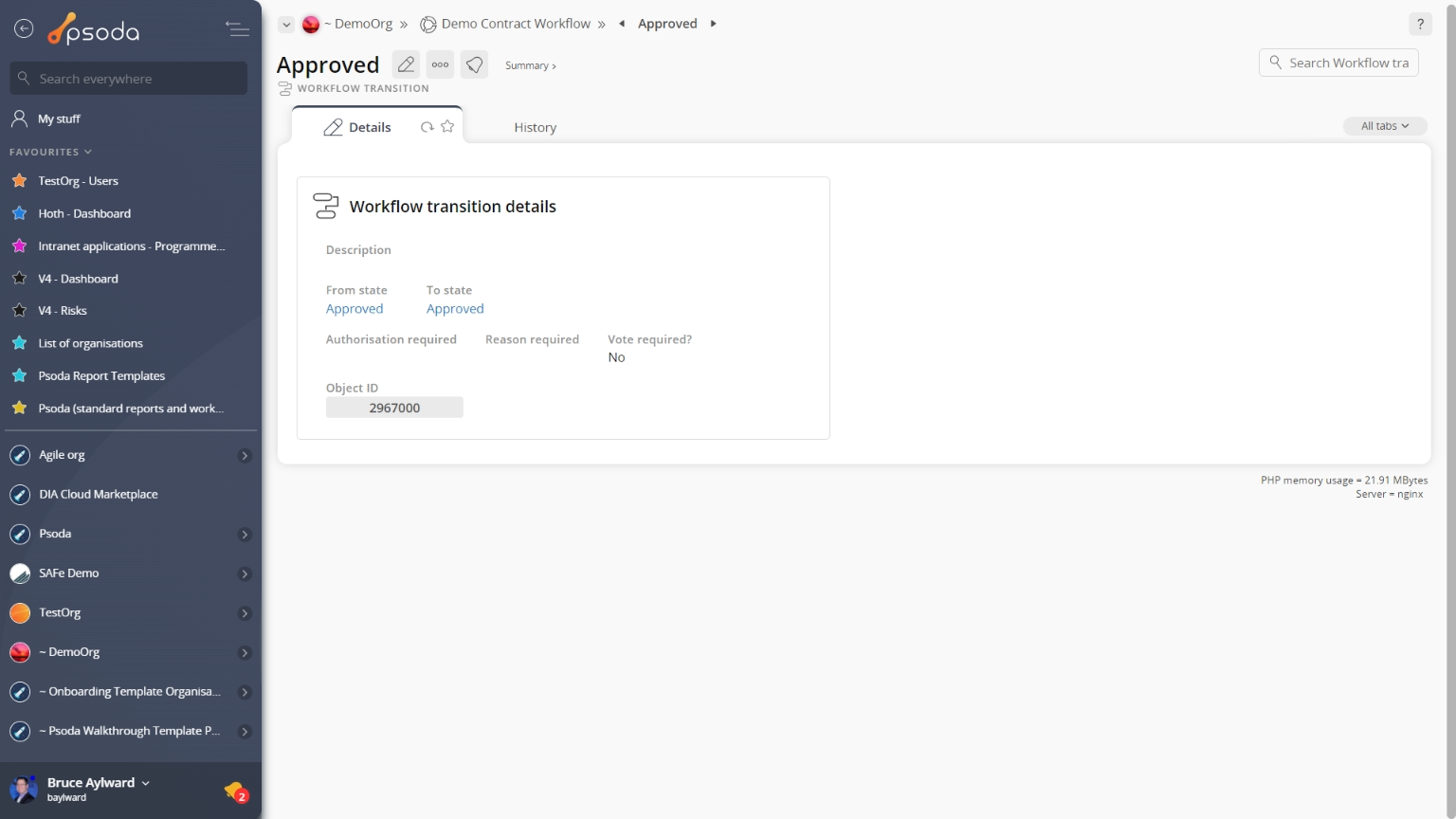Click the orange TestOrg icon

pos(20,613)
